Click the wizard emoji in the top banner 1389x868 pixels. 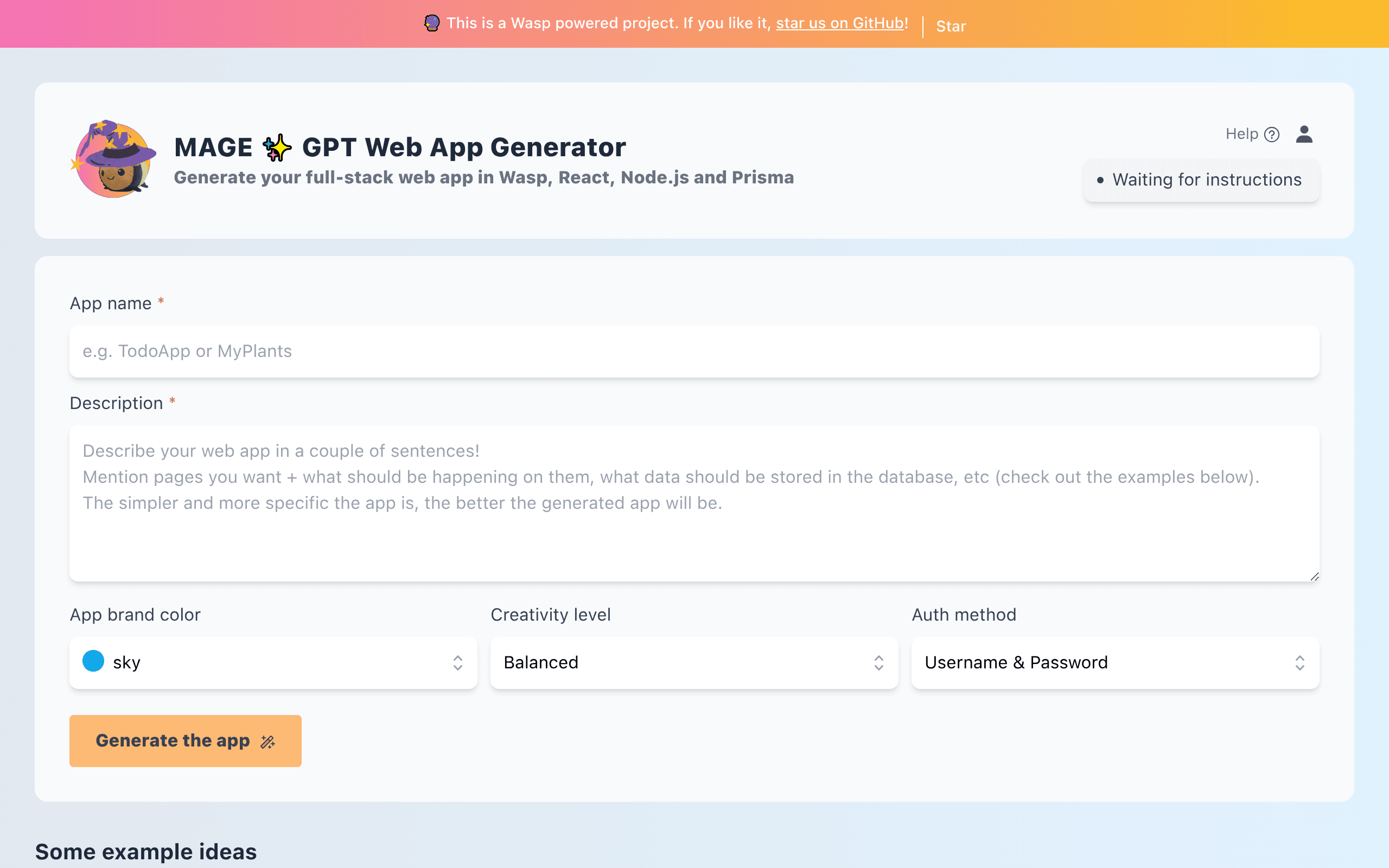[432, 23]
